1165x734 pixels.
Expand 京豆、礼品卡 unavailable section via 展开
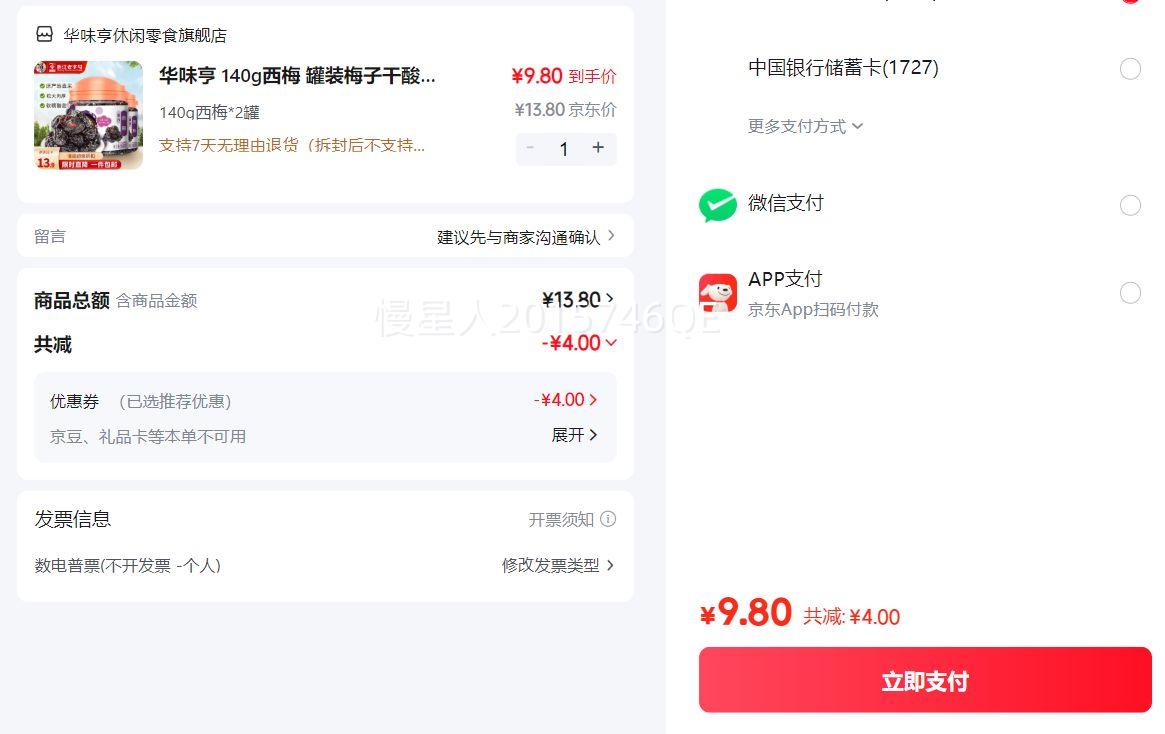[575, 435]
